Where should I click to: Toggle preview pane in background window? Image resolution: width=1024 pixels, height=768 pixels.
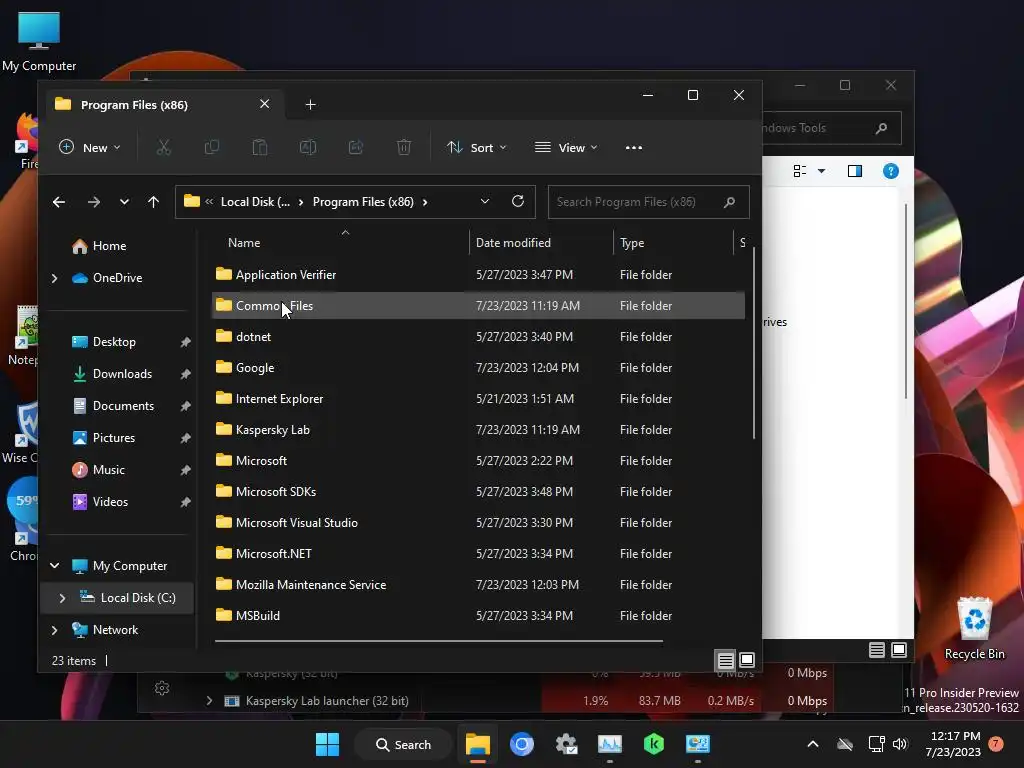point(855,171)
